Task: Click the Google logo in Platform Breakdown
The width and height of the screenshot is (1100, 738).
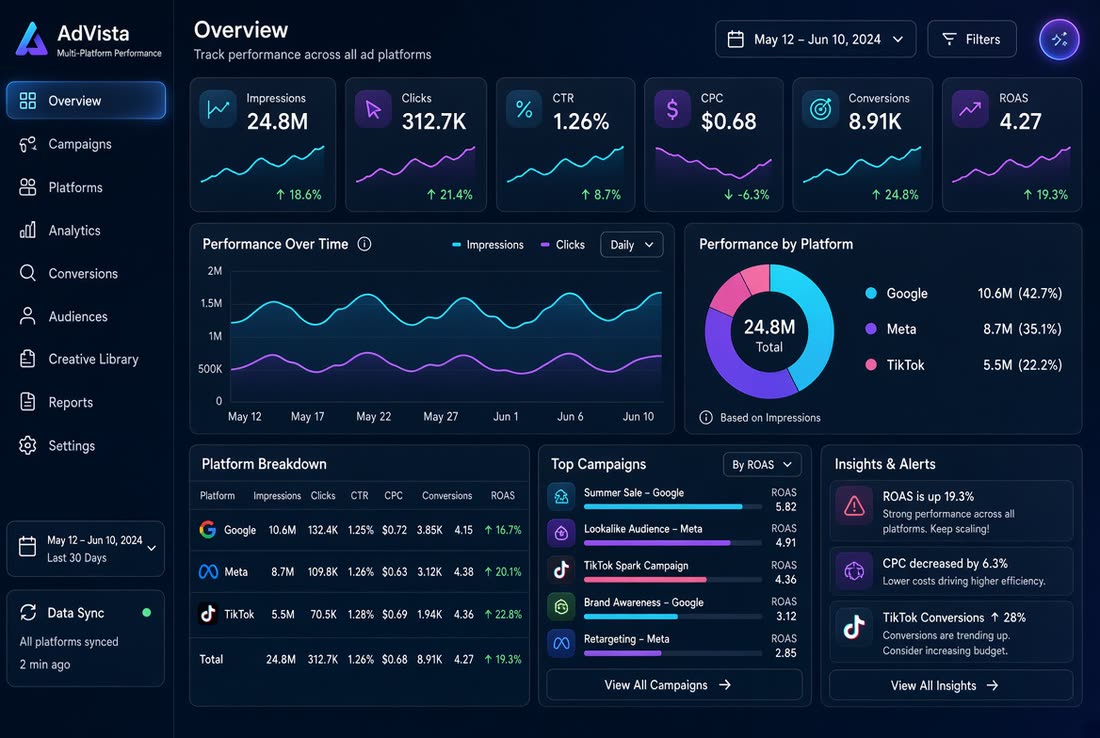Action: click(x=208, y=530)
